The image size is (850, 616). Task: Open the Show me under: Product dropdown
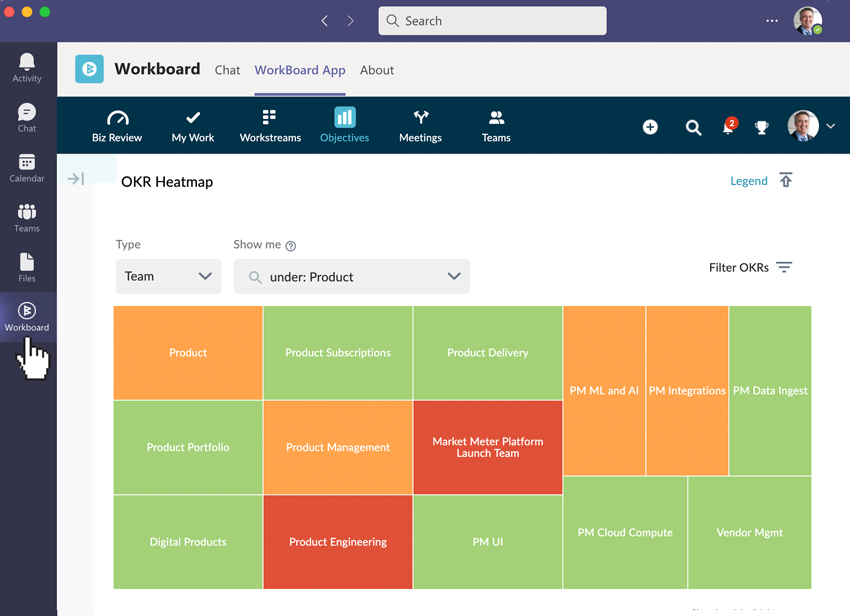(351, 277)
